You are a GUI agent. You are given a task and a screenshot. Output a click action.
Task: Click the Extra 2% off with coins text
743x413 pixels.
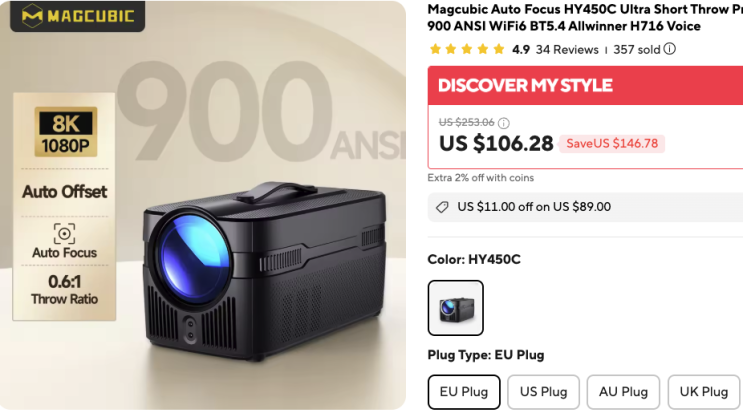click(480, 178)
